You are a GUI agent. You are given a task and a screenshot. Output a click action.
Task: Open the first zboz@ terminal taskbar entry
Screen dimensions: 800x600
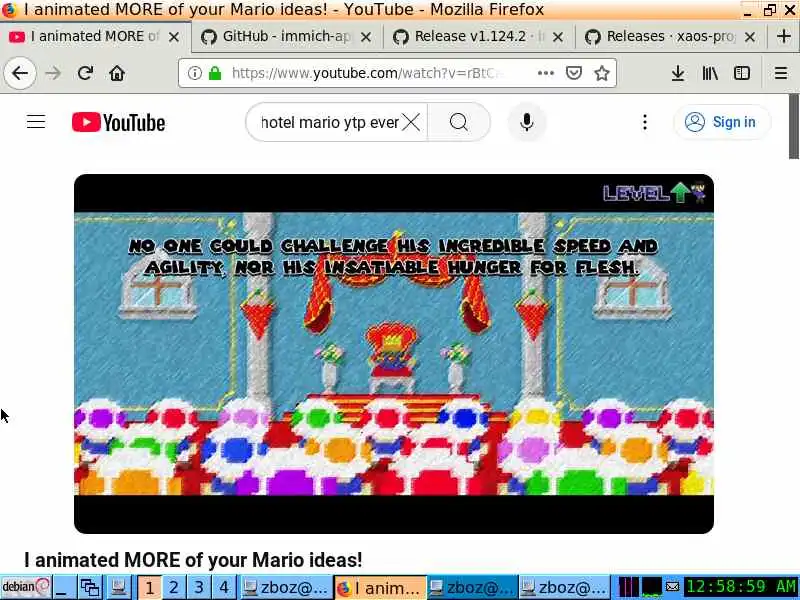[286, 587]
